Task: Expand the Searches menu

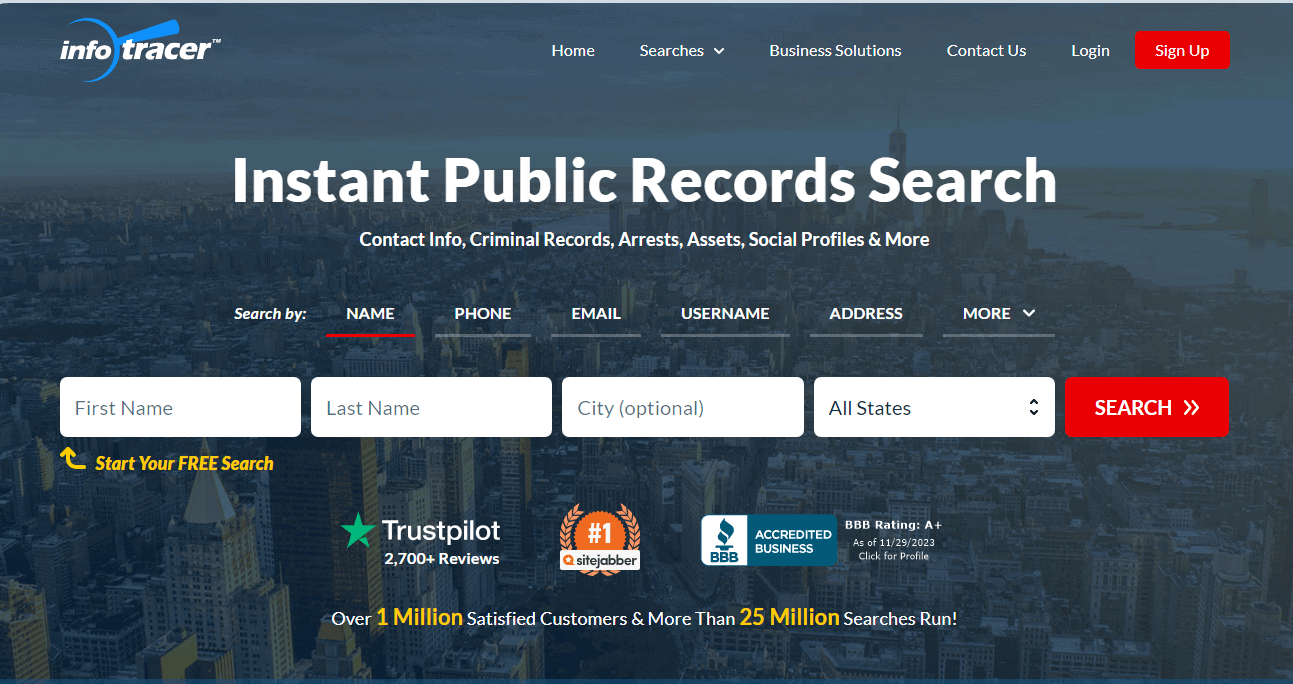Action: click(682, 51)
